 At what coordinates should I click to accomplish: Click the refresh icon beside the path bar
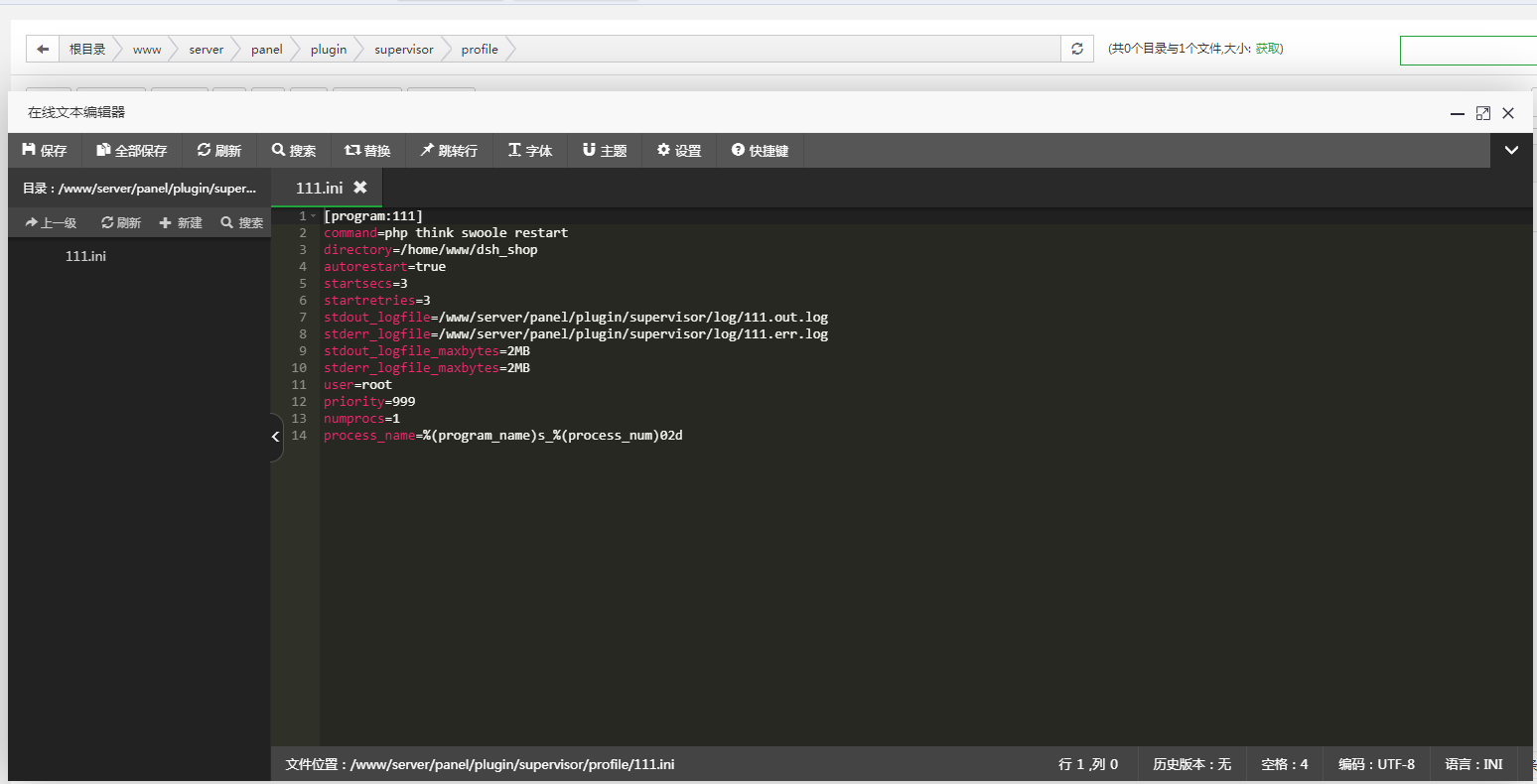(x=1076, y=49)
